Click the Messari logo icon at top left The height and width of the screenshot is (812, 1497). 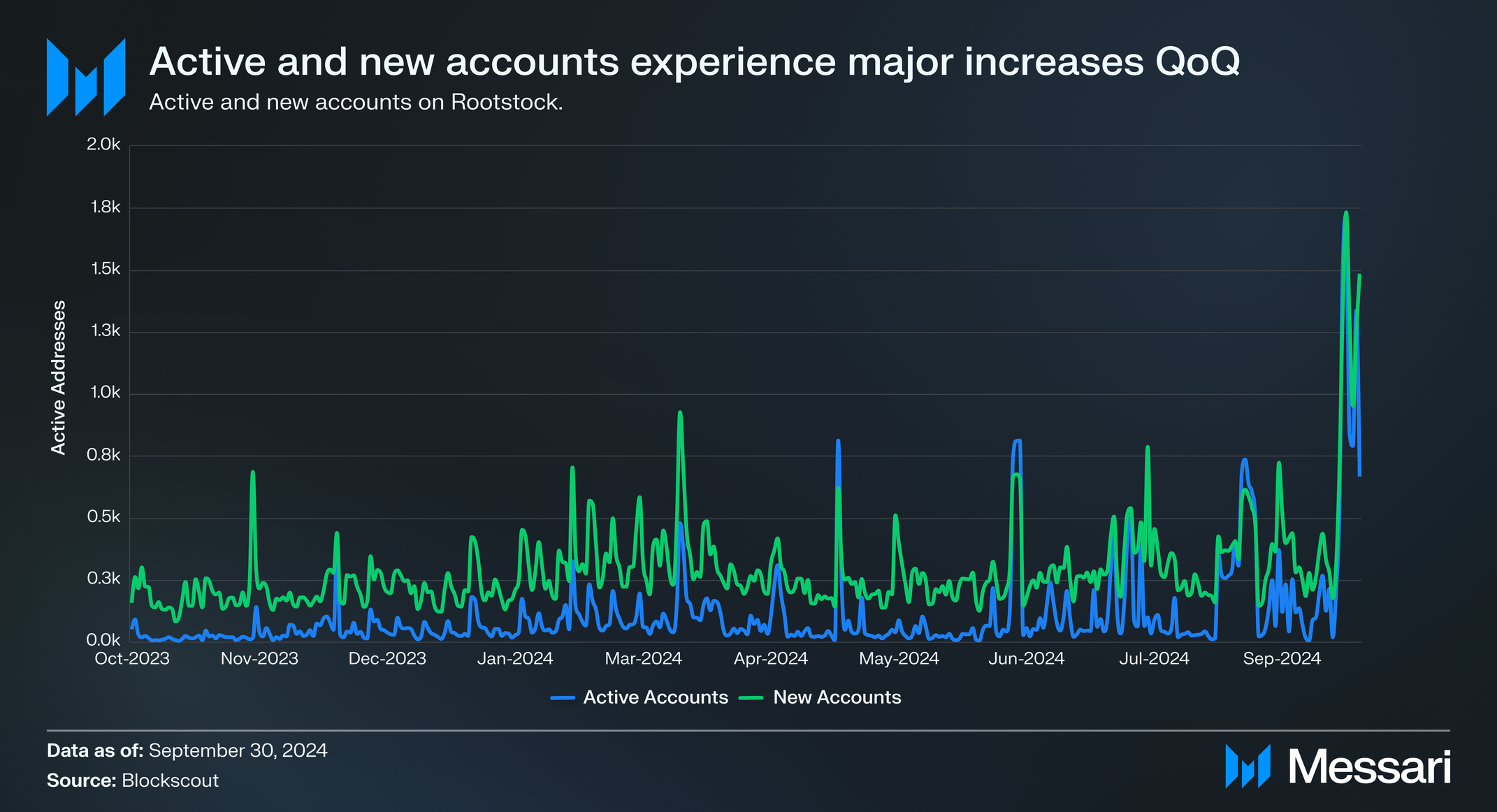(x=86, y=77)
